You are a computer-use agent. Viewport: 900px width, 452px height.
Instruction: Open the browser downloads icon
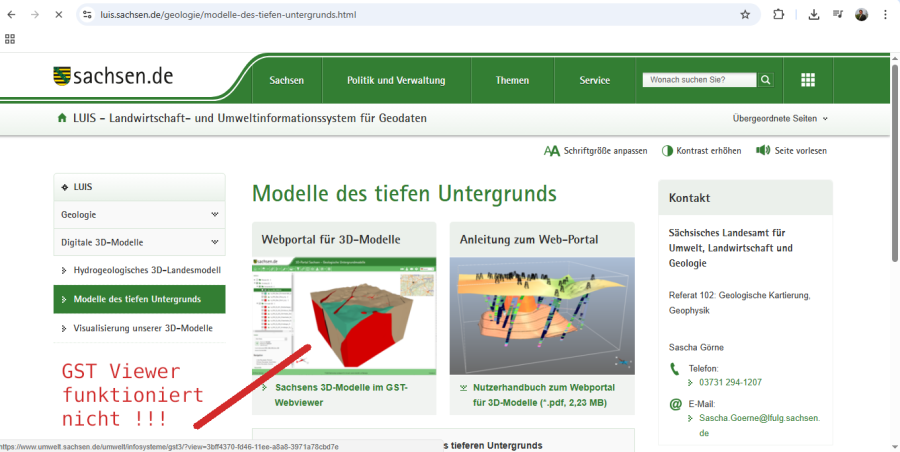(814, 15)
